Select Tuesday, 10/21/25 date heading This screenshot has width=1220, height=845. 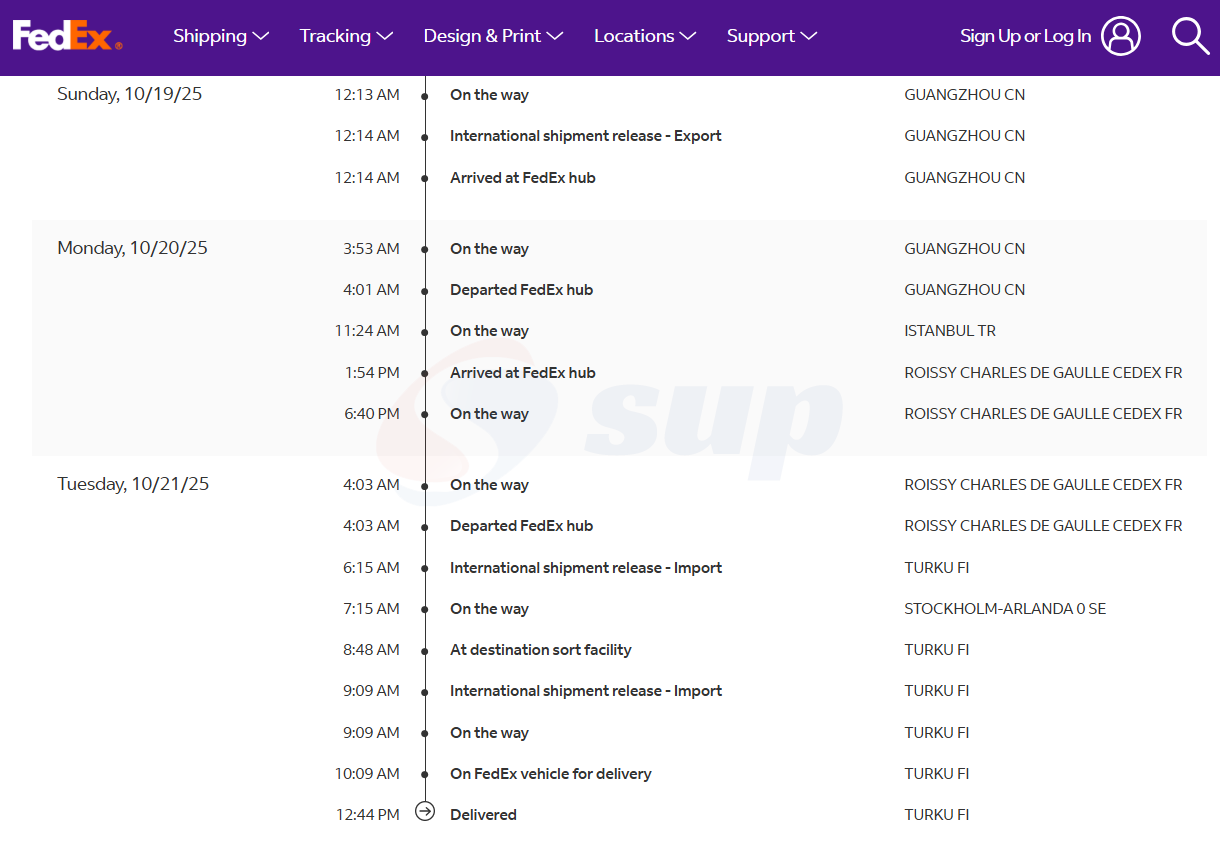tap(133, 484)
